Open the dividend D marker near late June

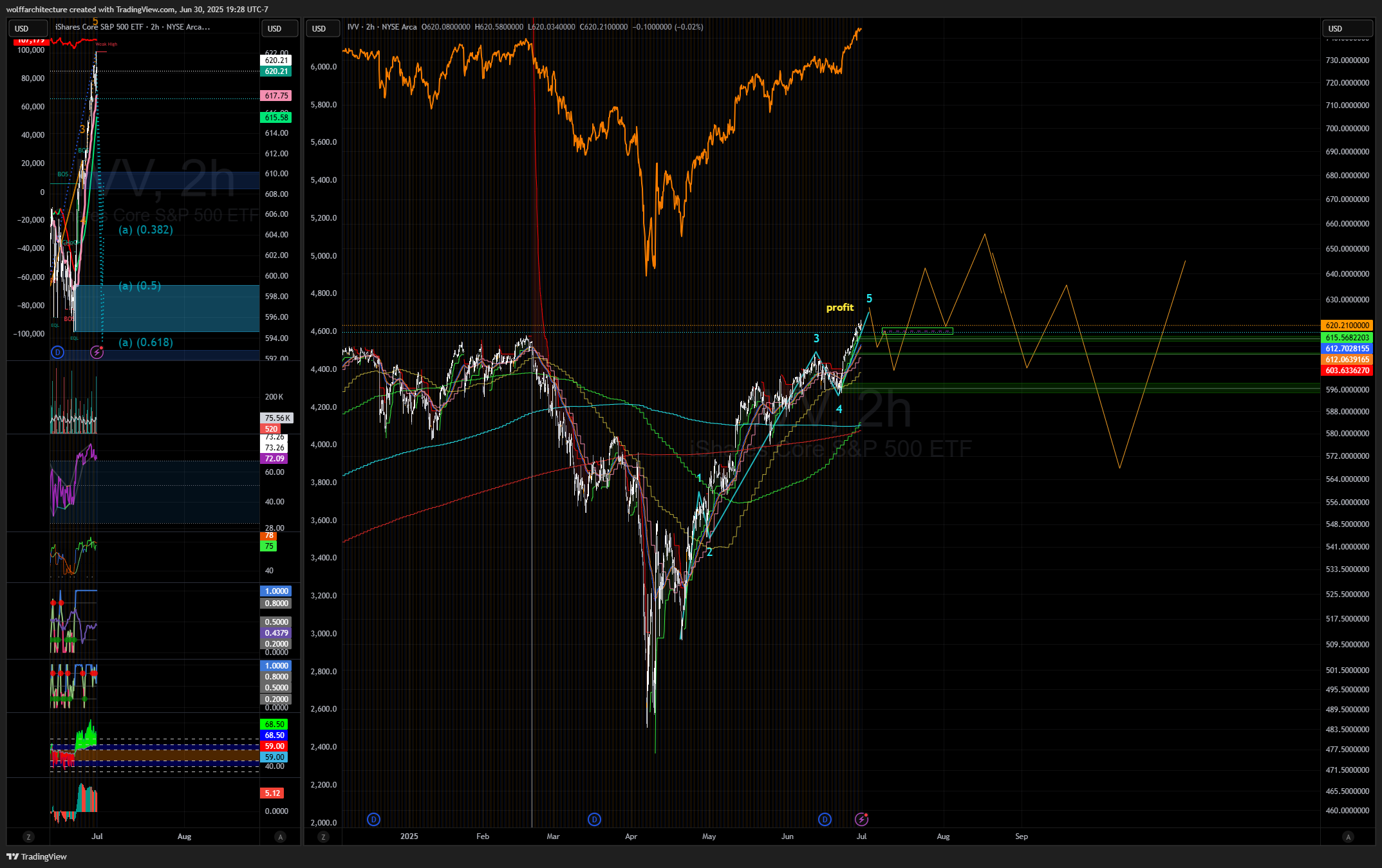825,819
